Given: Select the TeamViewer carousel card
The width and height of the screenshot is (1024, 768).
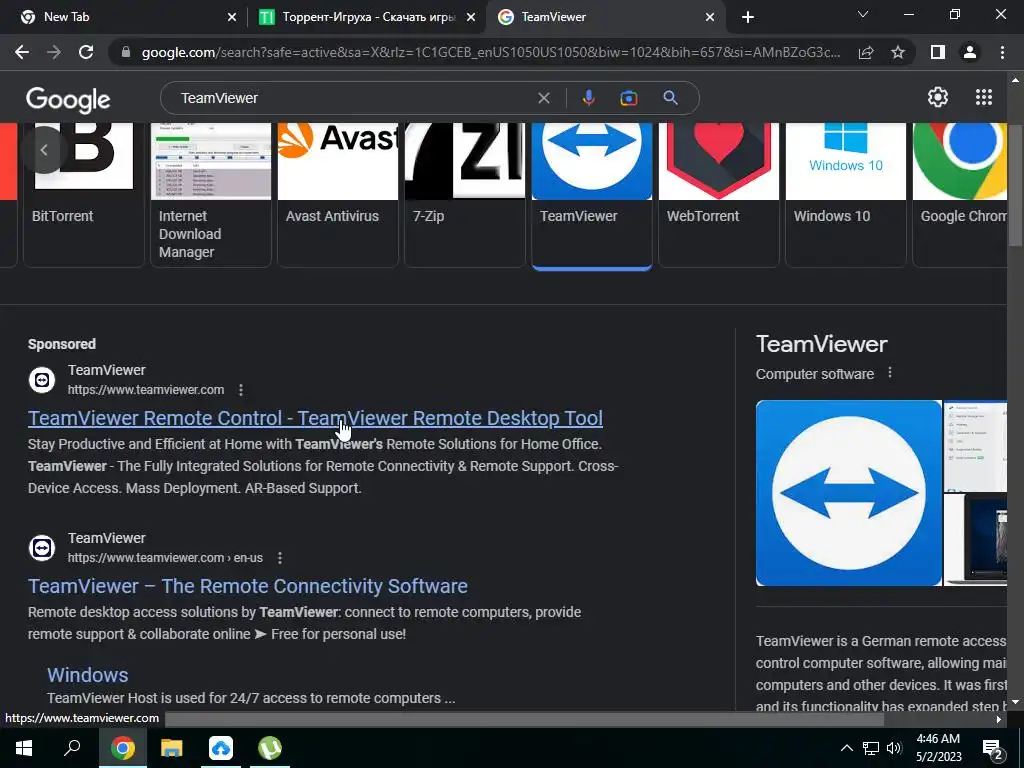Looking at the screenshot, I should click(592, 195).
